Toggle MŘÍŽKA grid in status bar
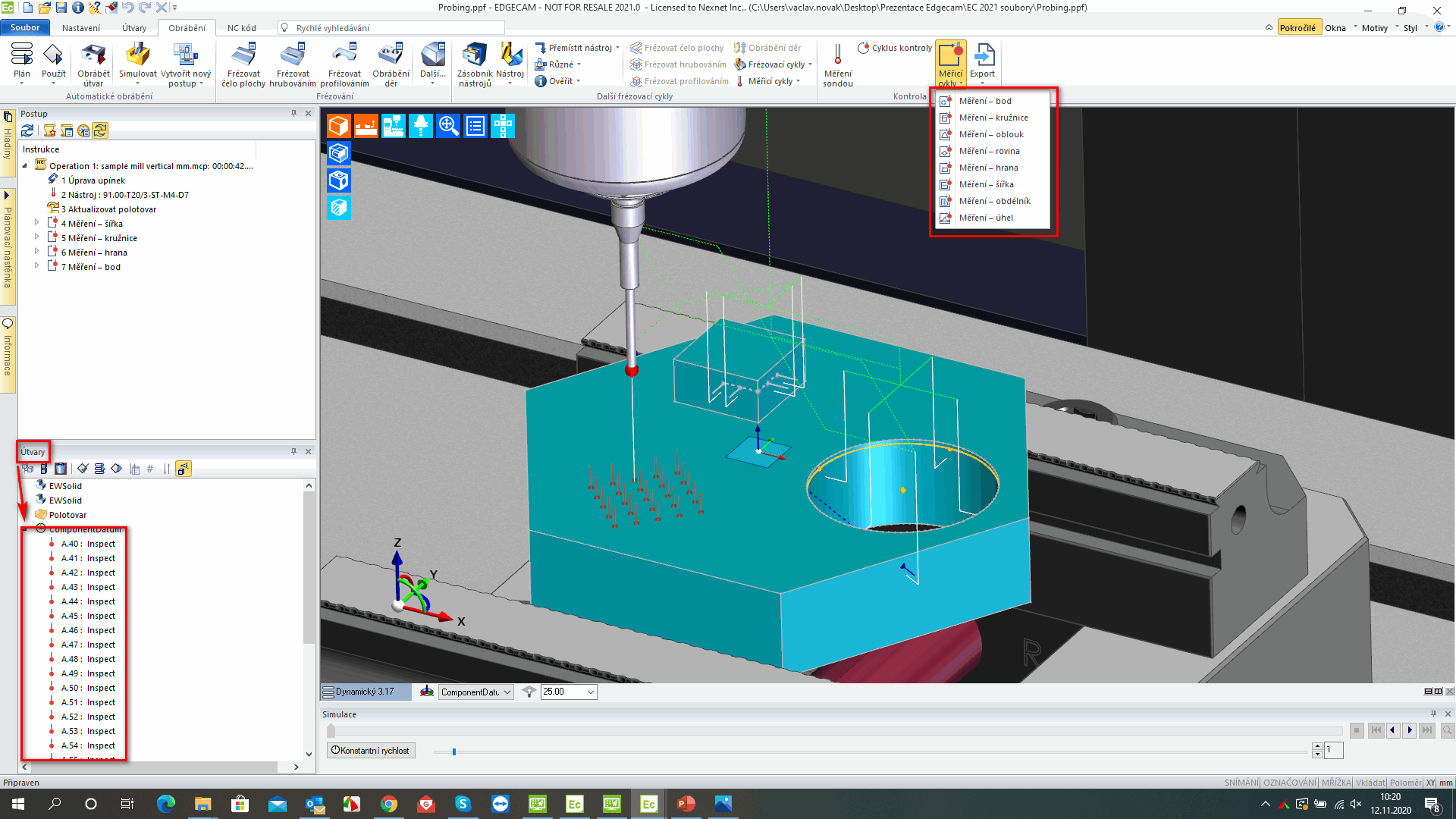 (x=1335, y=783)
